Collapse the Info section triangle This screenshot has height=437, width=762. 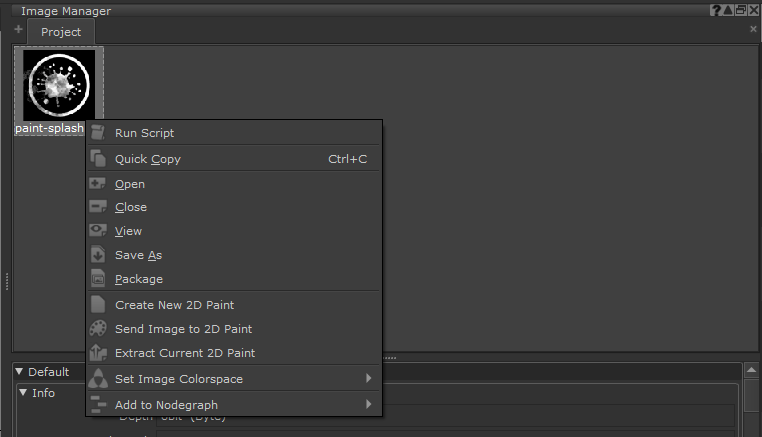[x=23, y=393]
